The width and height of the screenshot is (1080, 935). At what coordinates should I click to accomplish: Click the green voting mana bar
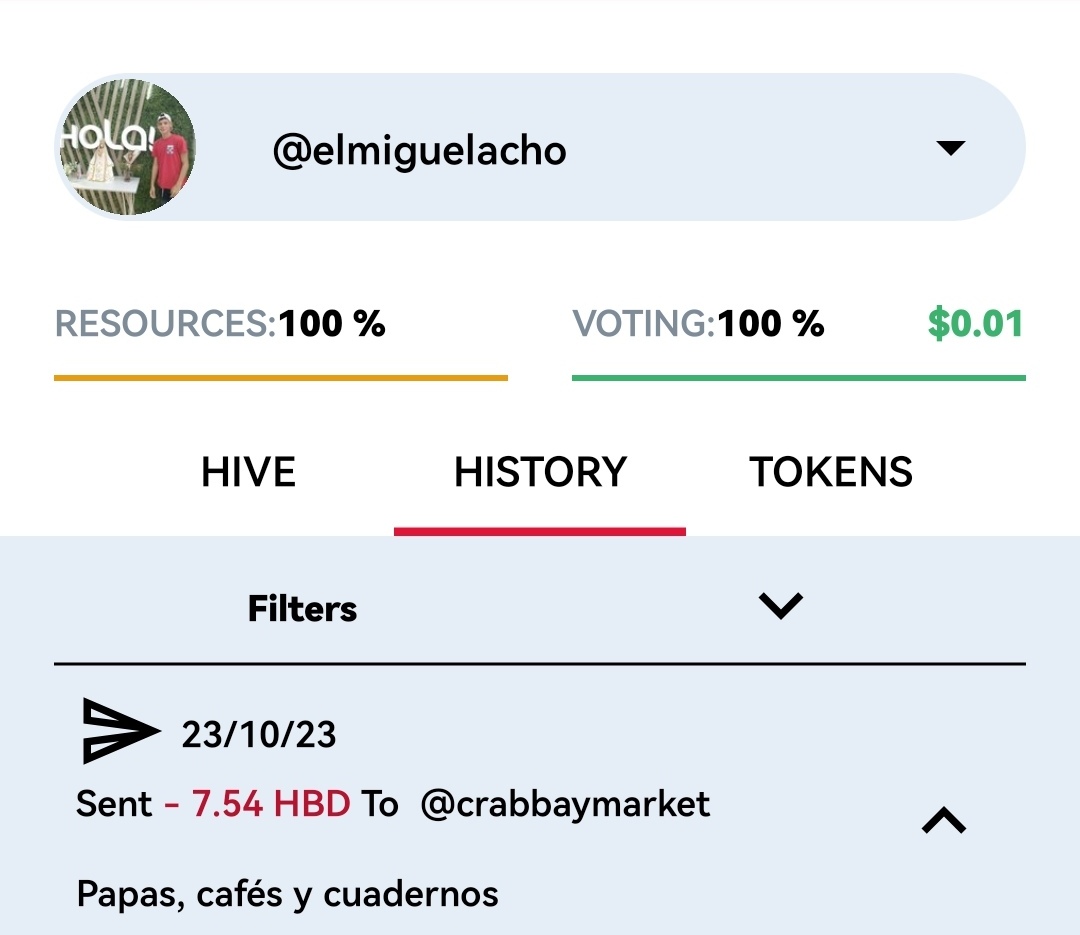[799, 378]
